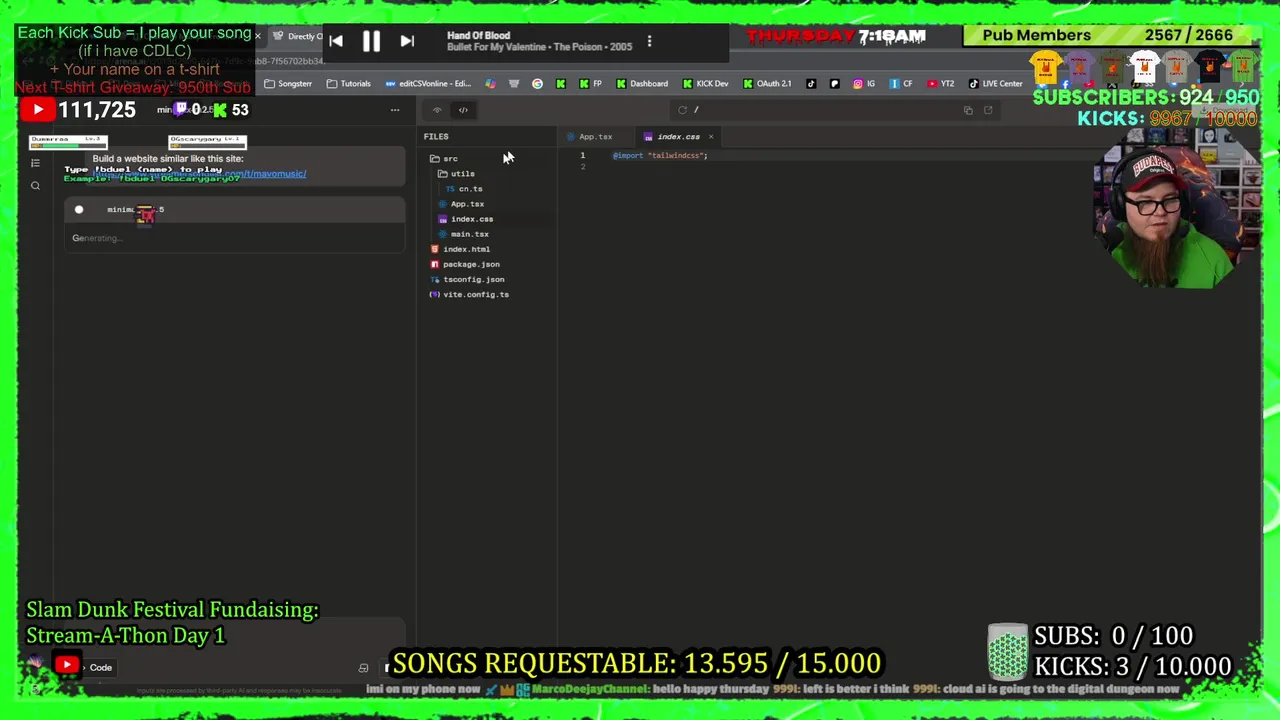Click the Code mode button below chat
This screenshot has height=720, width=1280.
click(101, 667)
